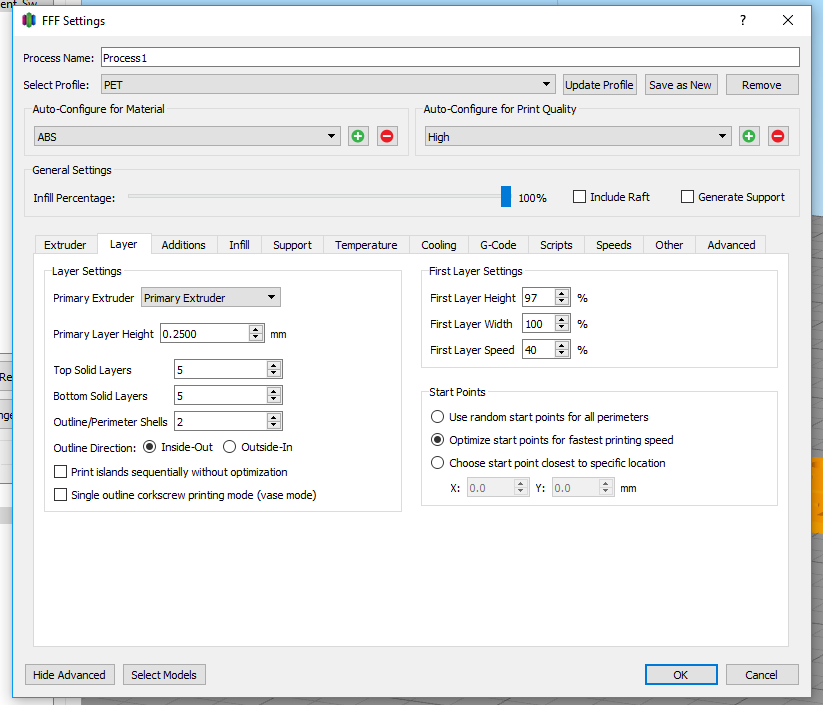Add a print quality with green plus

749,136
